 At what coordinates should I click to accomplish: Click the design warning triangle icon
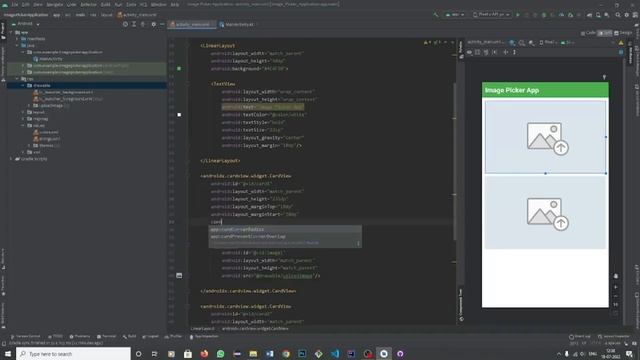(x=621, y=42)
